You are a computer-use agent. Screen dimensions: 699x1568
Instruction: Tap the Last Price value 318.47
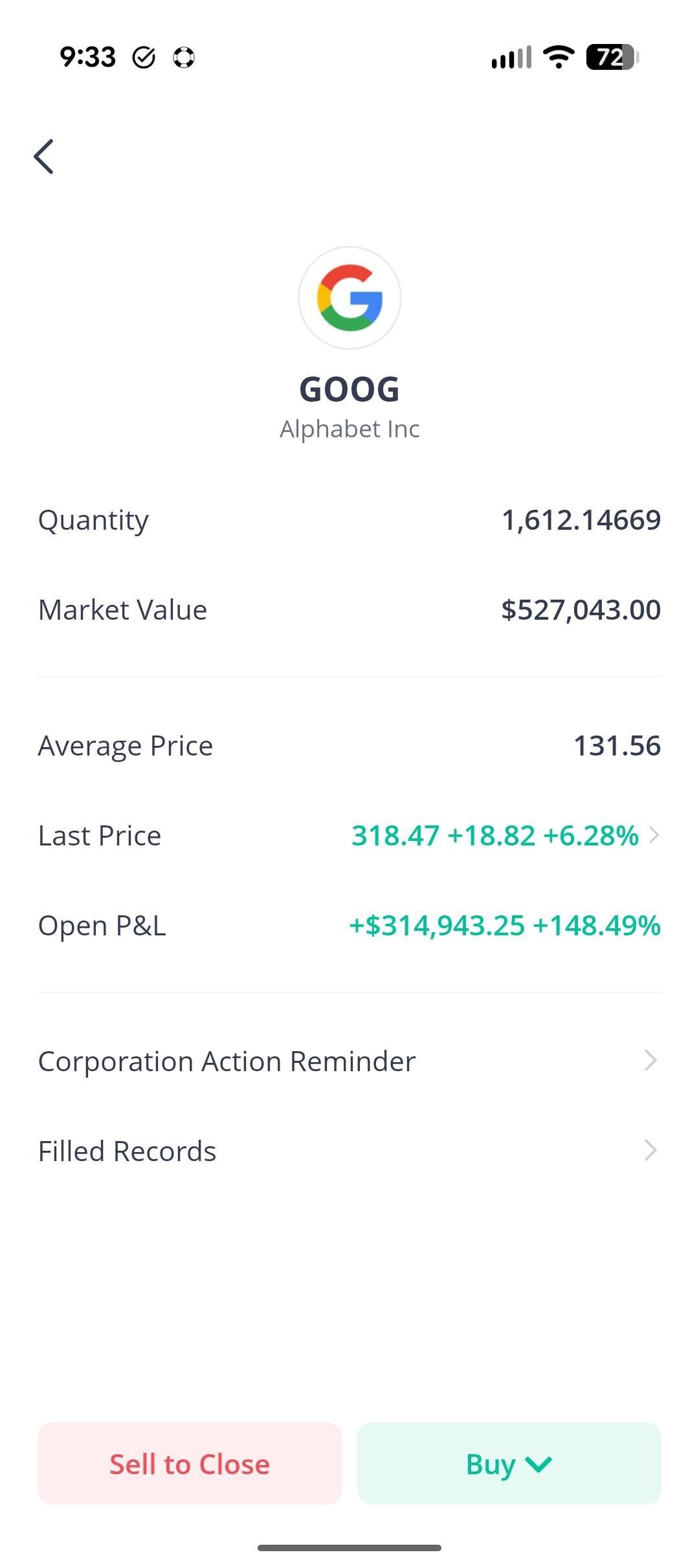pos(395,836)
